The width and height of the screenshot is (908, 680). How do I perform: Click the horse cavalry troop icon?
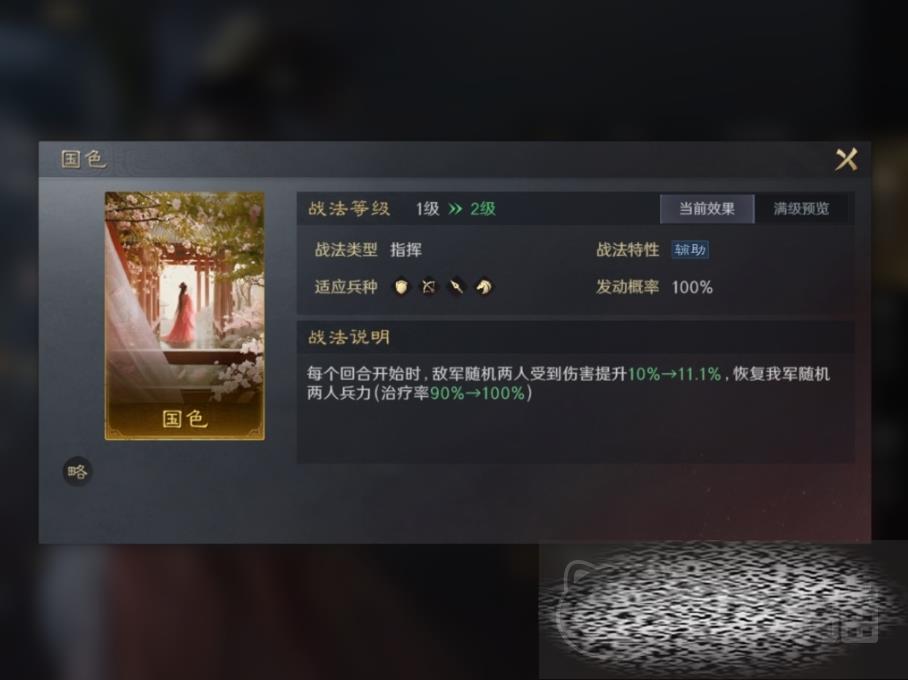tap(484, 287)
